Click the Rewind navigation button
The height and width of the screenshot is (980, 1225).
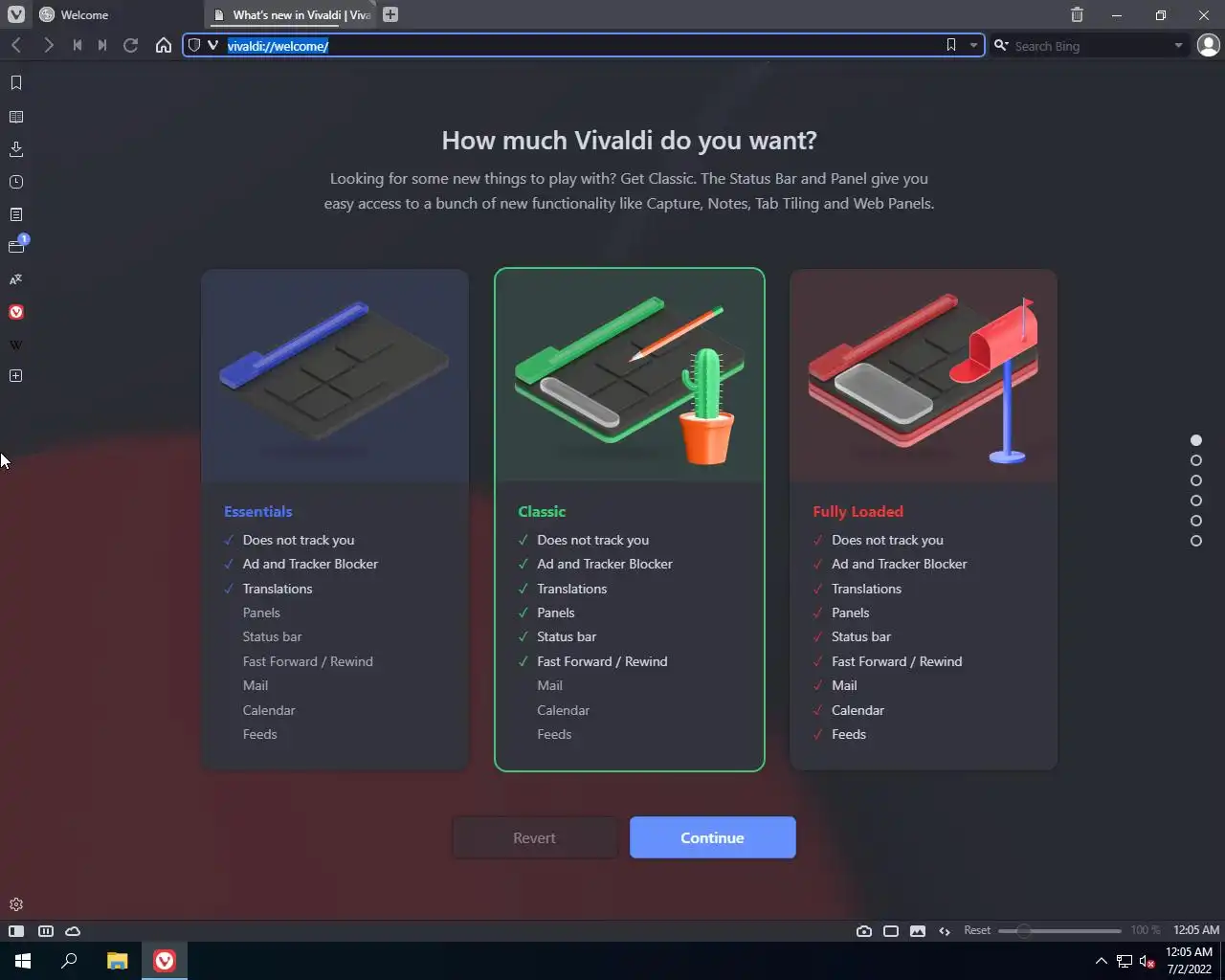coord(78,45)
